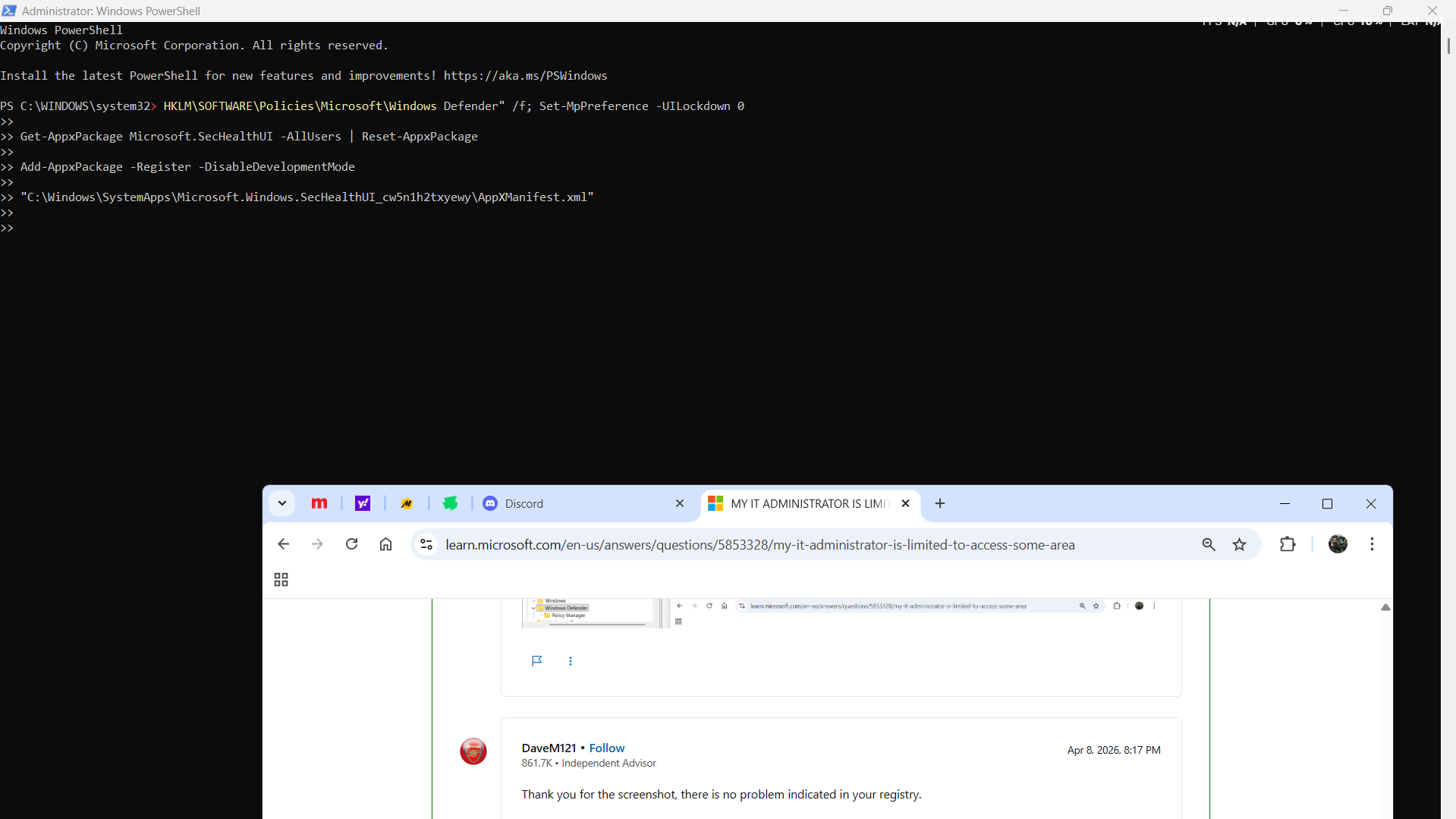The height and width of the screenshot is (819, 1456).
Task: Open the yellow lightning pinned tab
Action: click(x=407, y=503)
